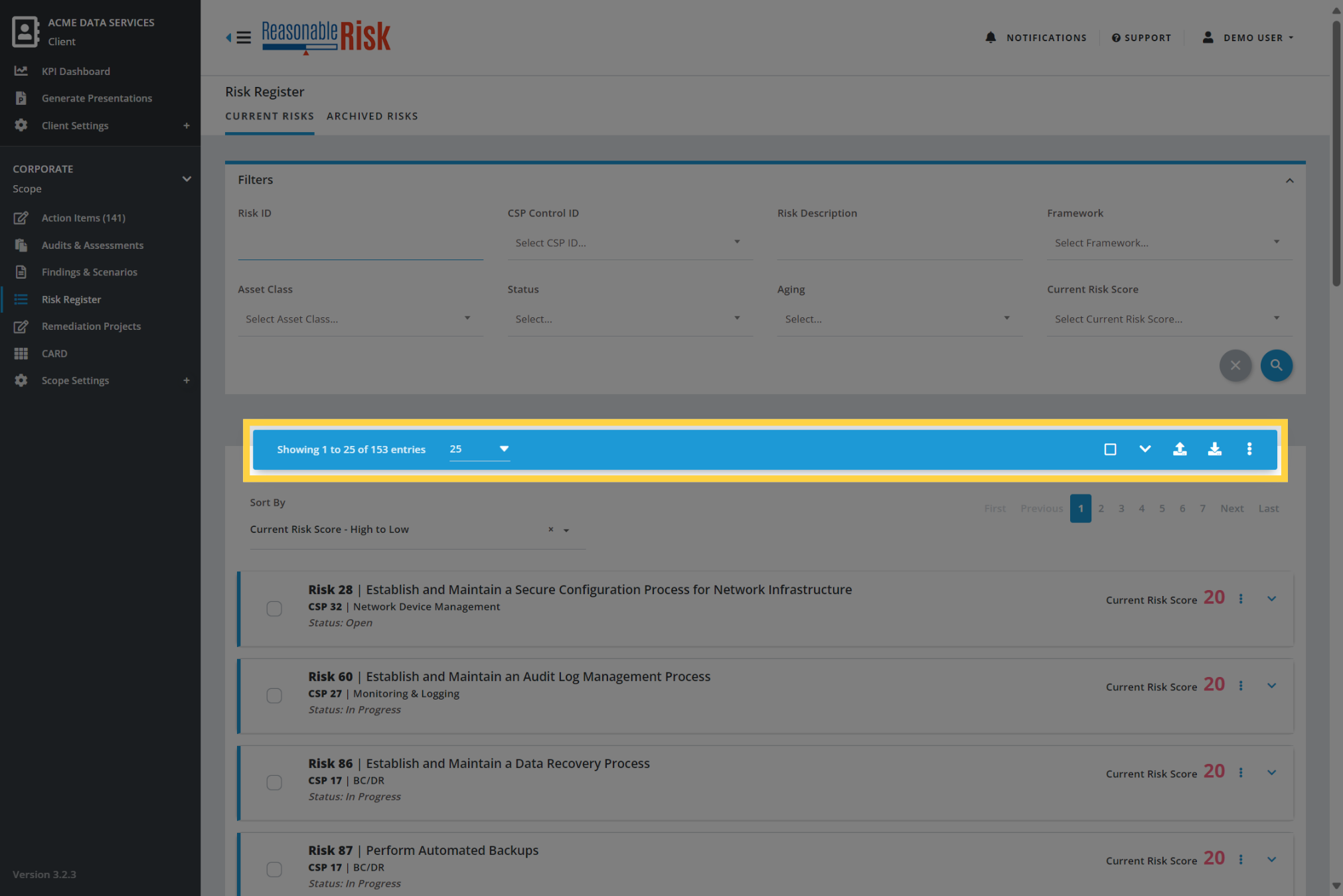The height and width of the screenshot is (896, 1343).
Task: Open the CSP Control ID dropdown
Action: [x=630, y=243]
